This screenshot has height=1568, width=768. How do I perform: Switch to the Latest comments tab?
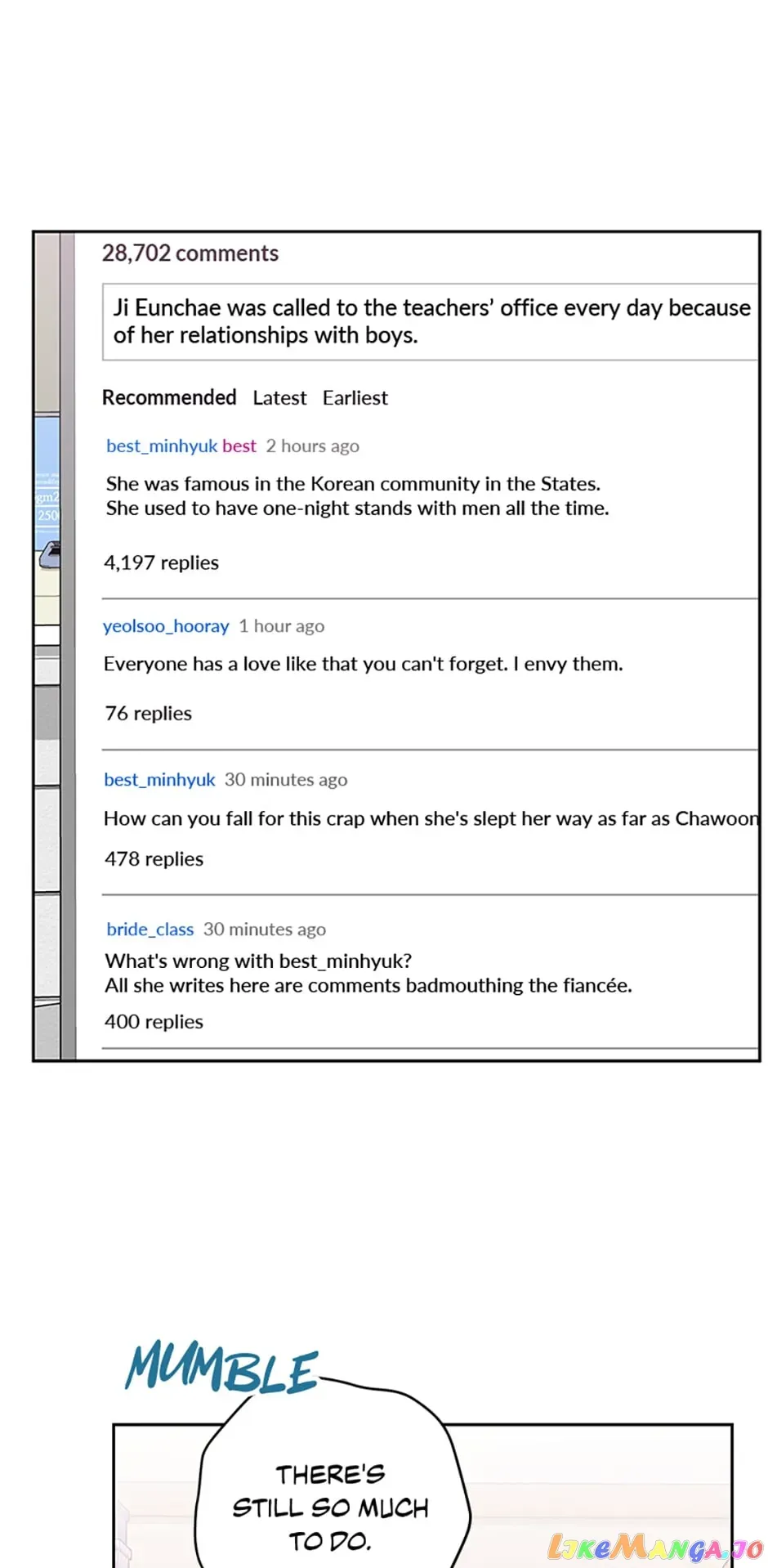pos(279,398)
